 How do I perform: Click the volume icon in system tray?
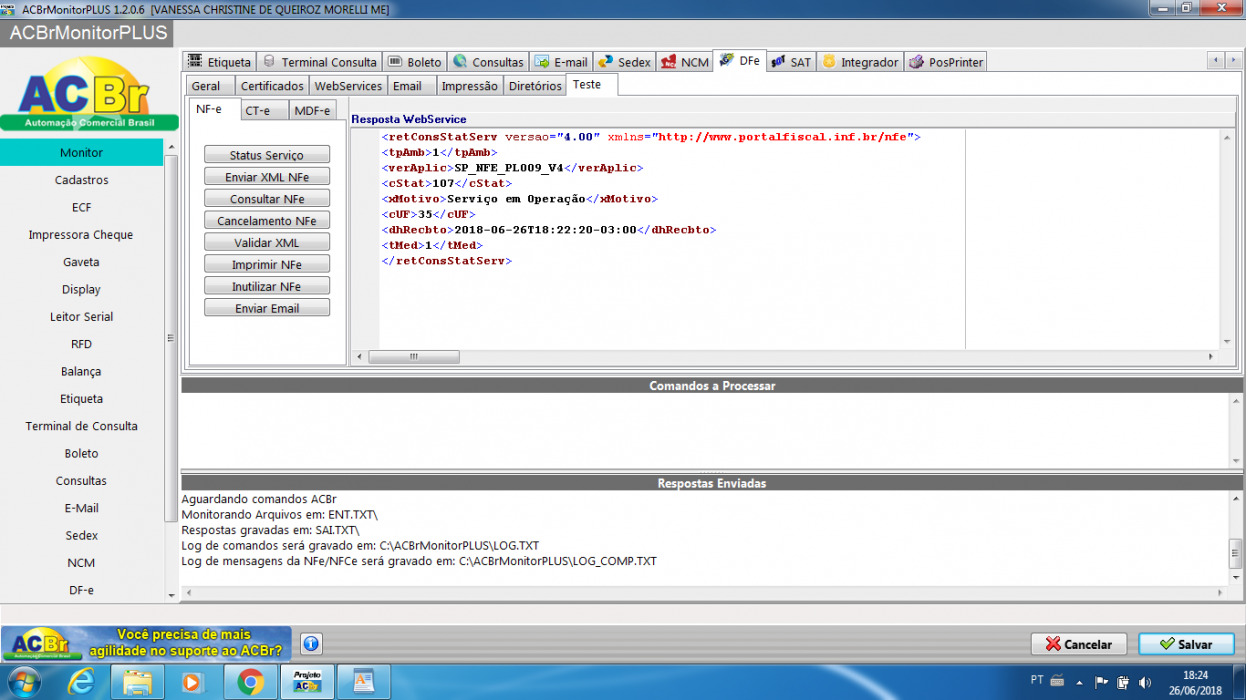tap(1144, 682)
